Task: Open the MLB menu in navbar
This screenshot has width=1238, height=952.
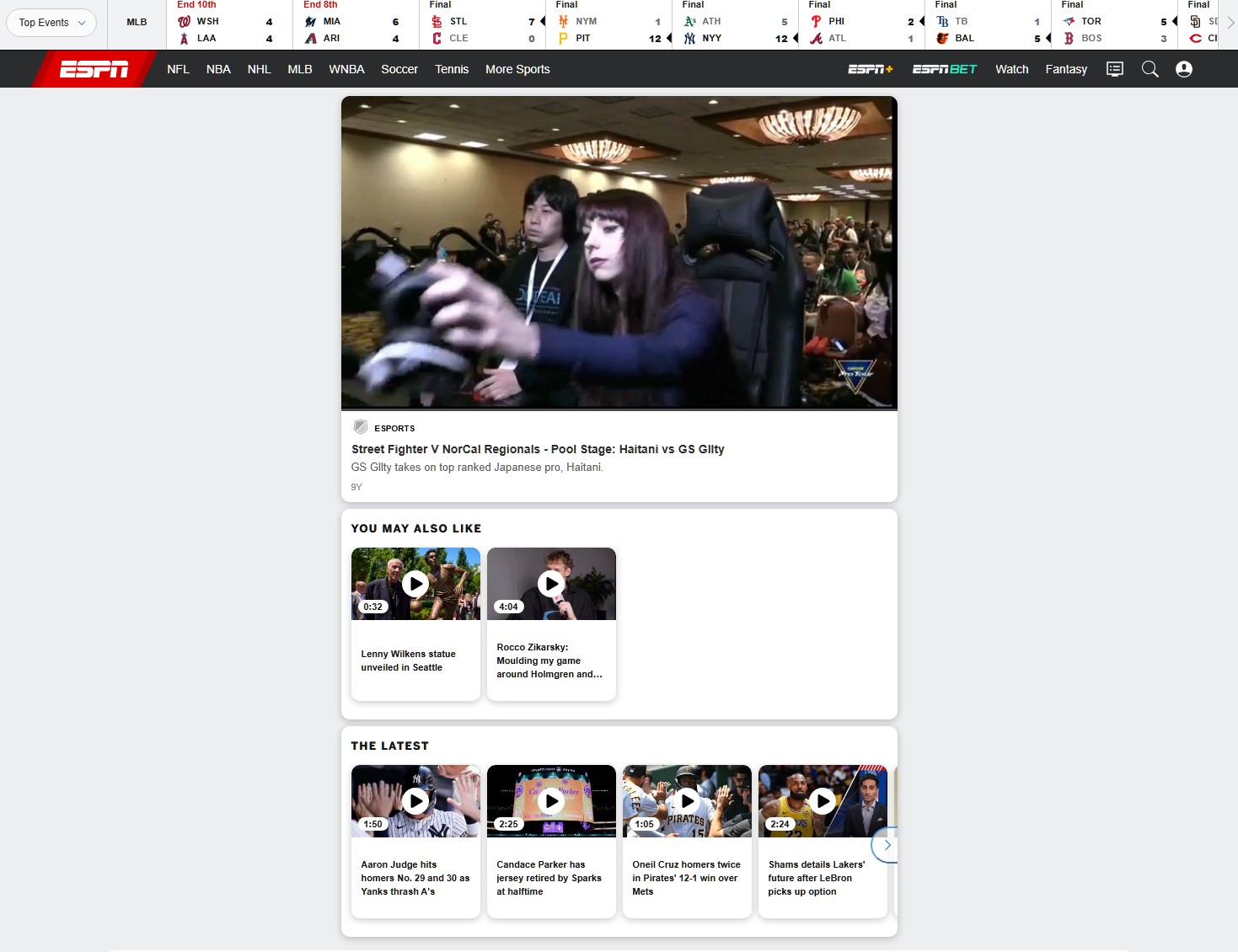Action: click(x=299, y=69)
